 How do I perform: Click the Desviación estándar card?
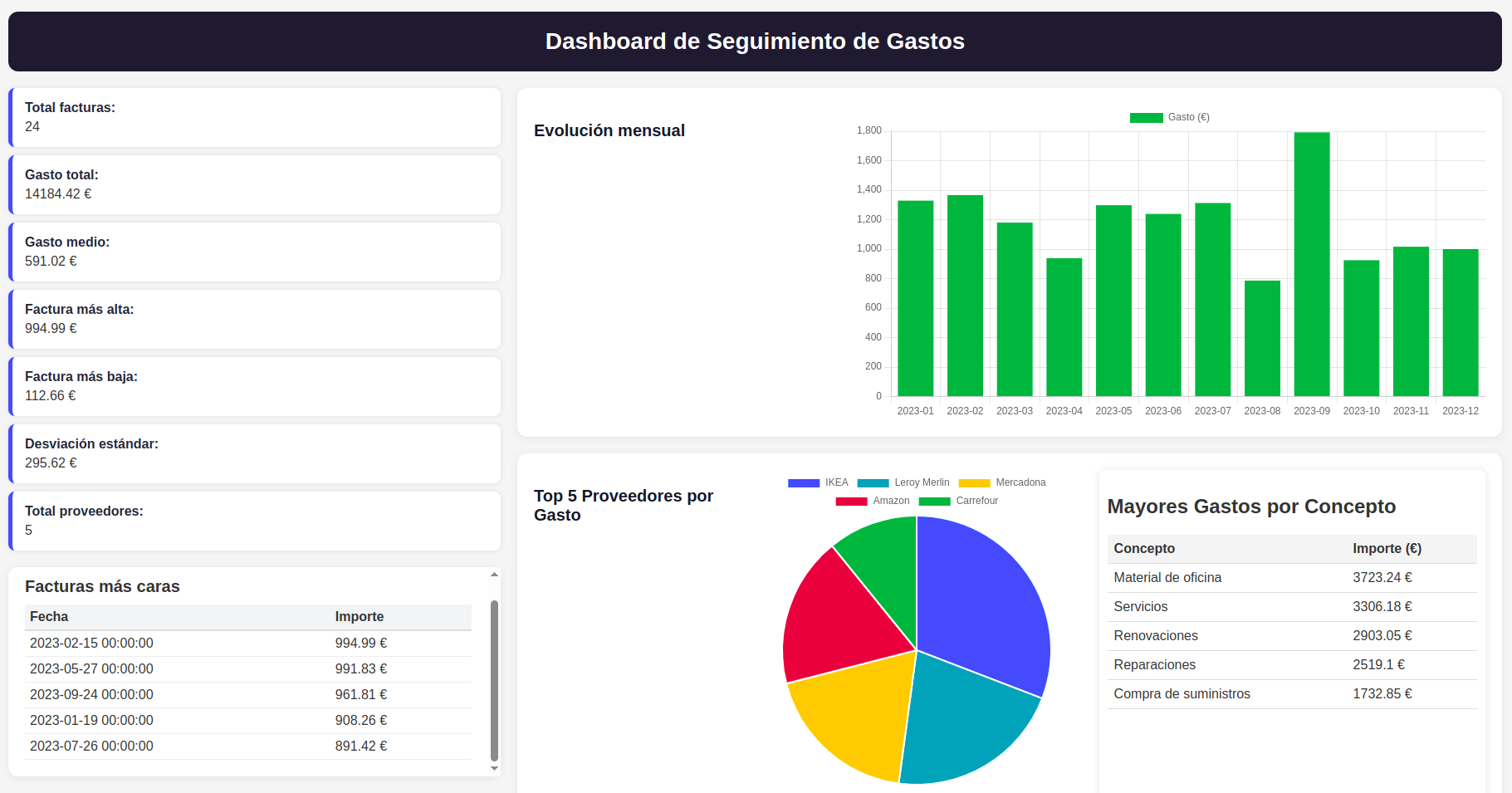click(x=255, y=454)
